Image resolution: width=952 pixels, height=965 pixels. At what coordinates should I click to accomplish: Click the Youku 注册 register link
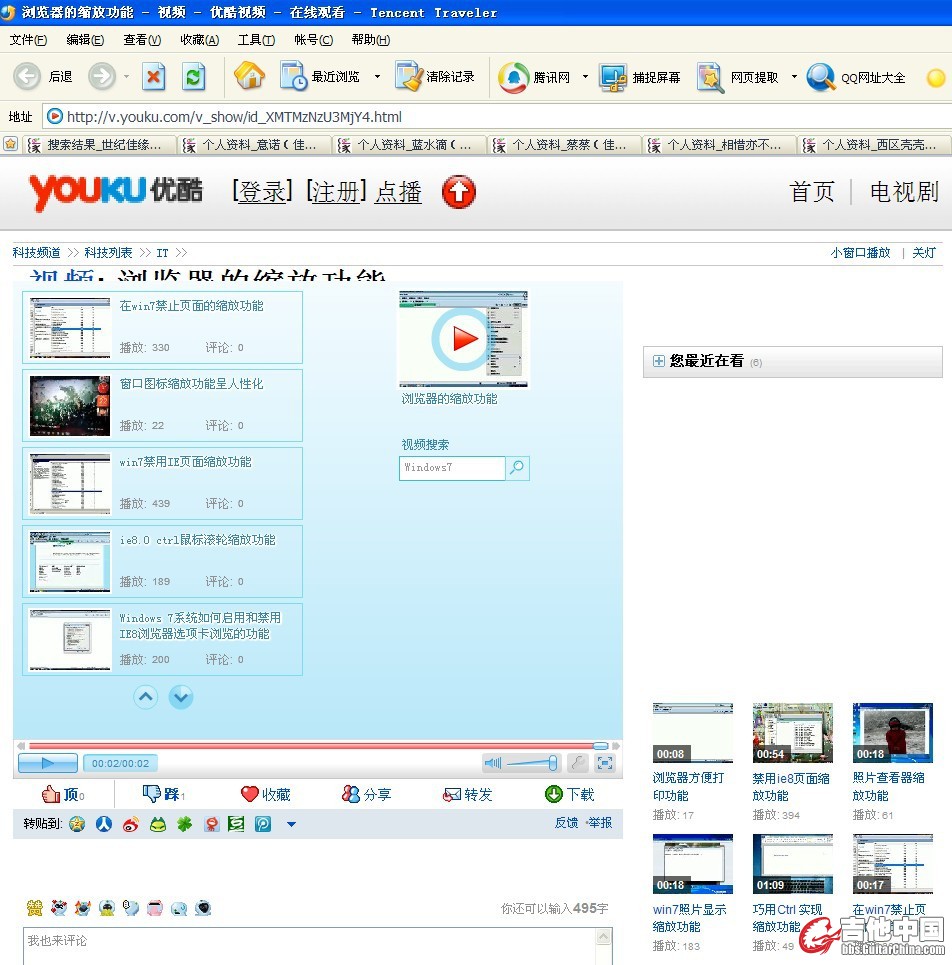tap(336, 192)
